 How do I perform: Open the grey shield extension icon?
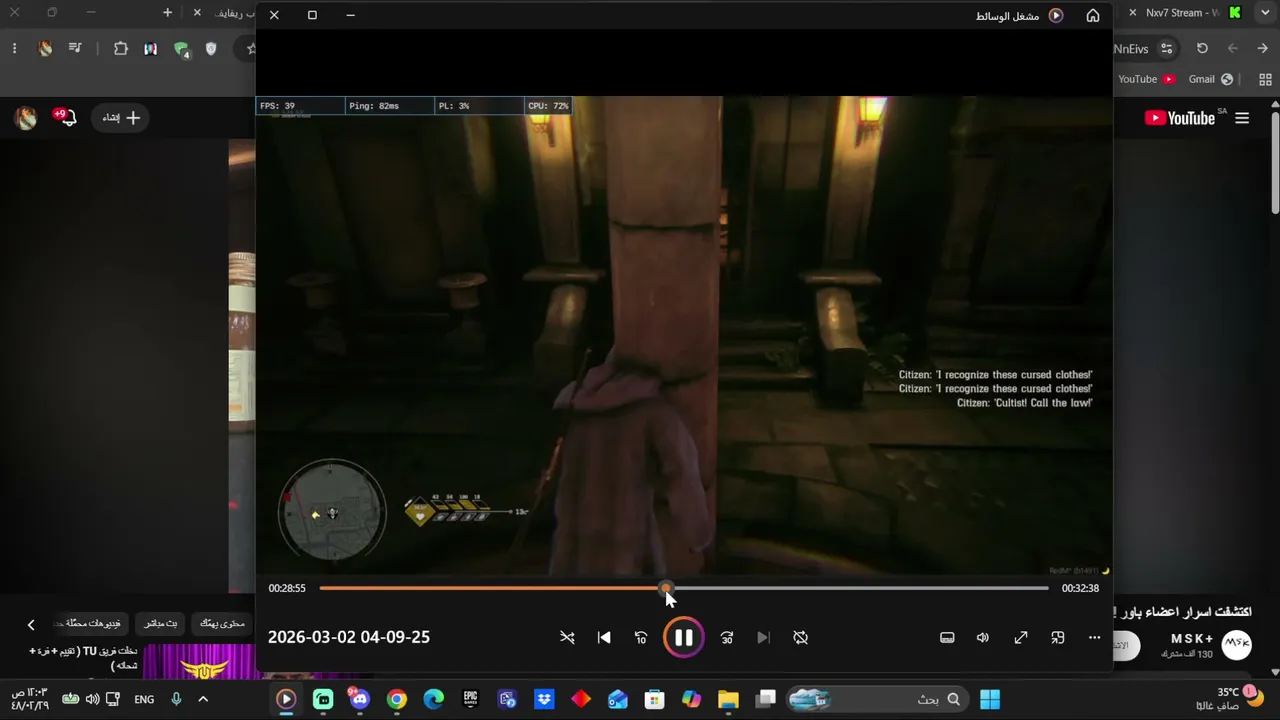[x=211, y=48]
